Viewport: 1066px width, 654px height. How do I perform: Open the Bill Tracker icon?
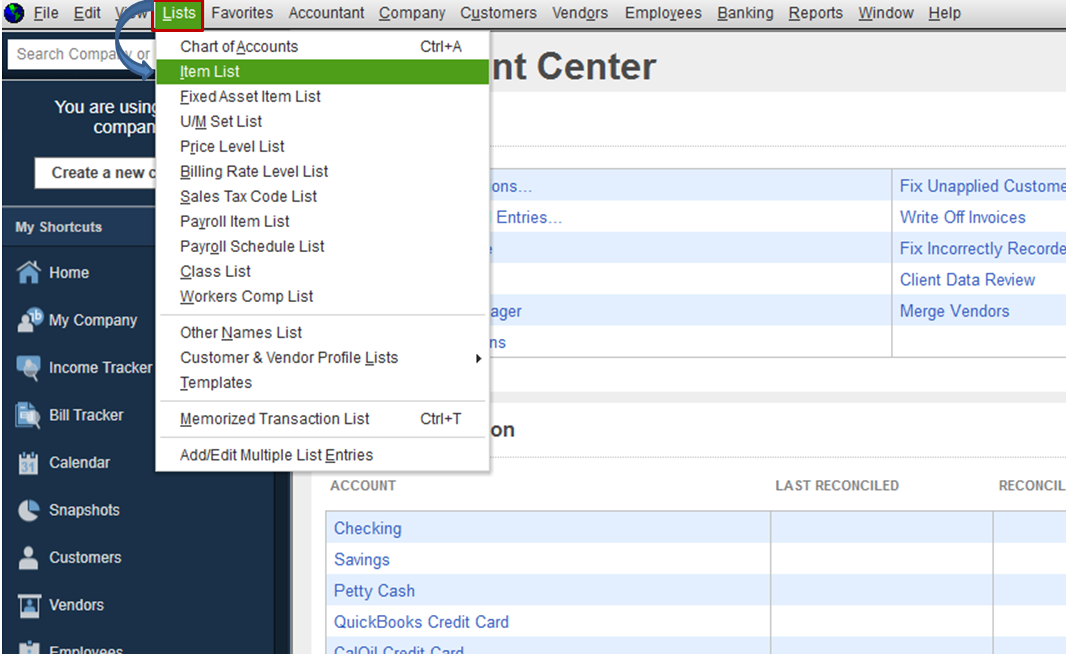pos(28,415)
